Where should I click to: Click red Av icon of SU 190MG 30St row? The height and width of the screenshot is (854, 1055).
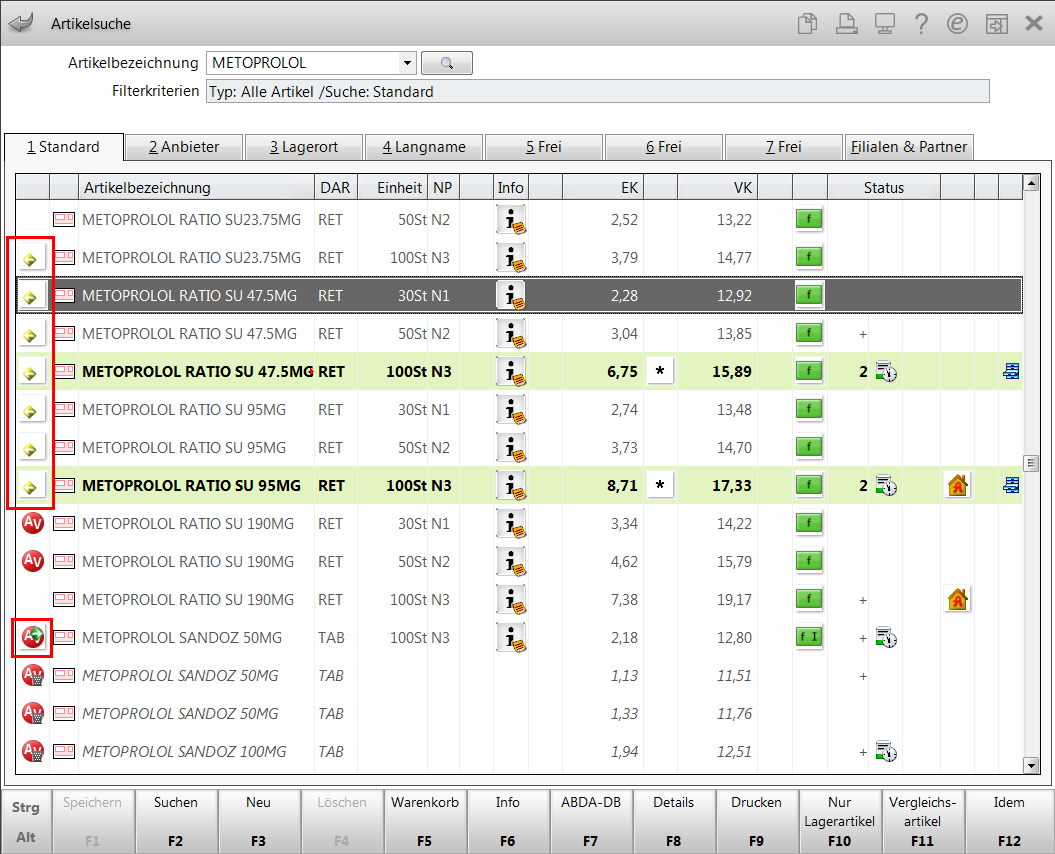[x=33, y=523]
